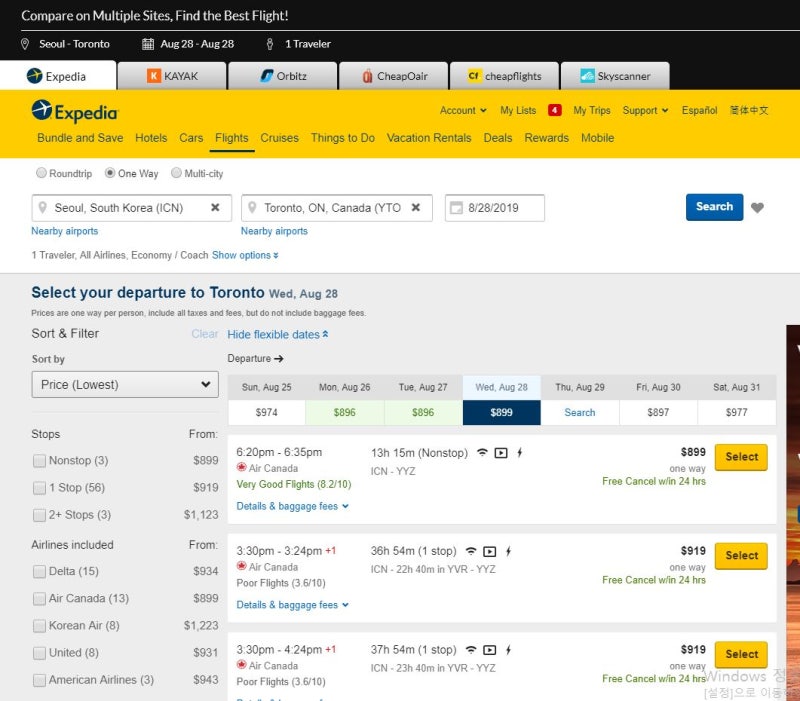The width and height of the screenshot is (800, 701).
Task: Choose the Mon, Aug 26 $896 fare
Action: tap(344, 412)
